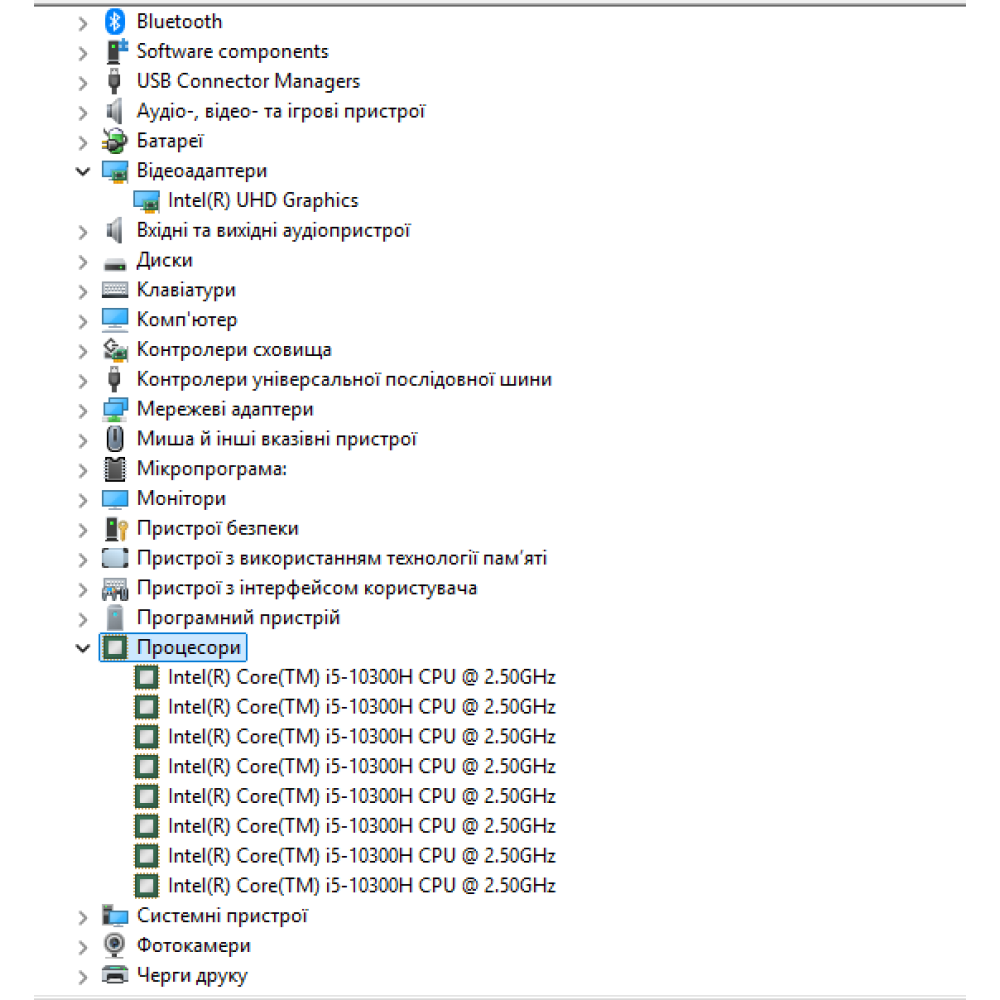Viewport: 1000px width, 1000px height.
Task: Select the Intel(R) UHD Graphics entry
Action: click(x=263, y=201)
